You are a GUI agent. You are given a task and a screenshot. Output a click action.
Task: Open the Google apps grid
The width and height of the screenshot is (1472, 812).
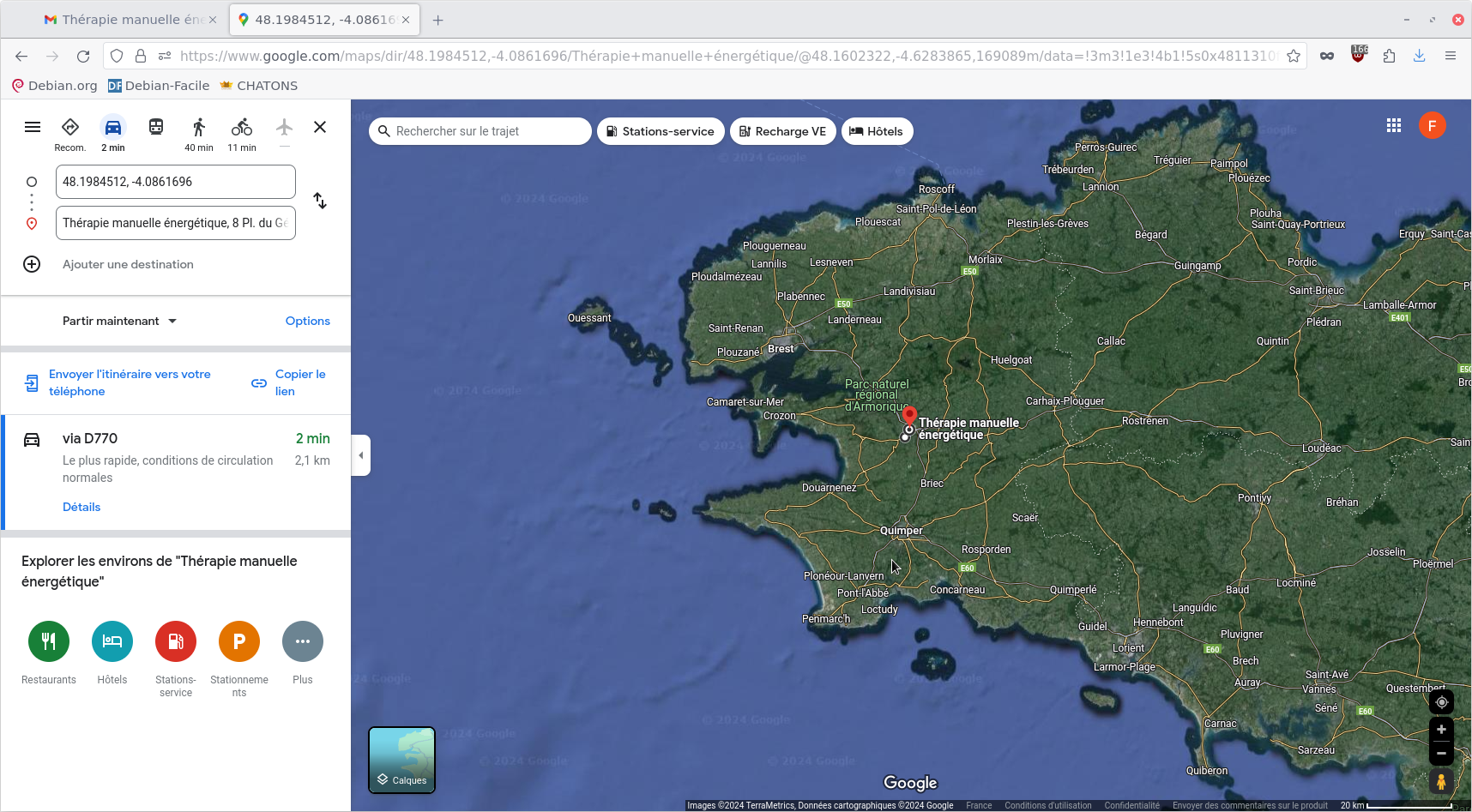point(1394,125)
